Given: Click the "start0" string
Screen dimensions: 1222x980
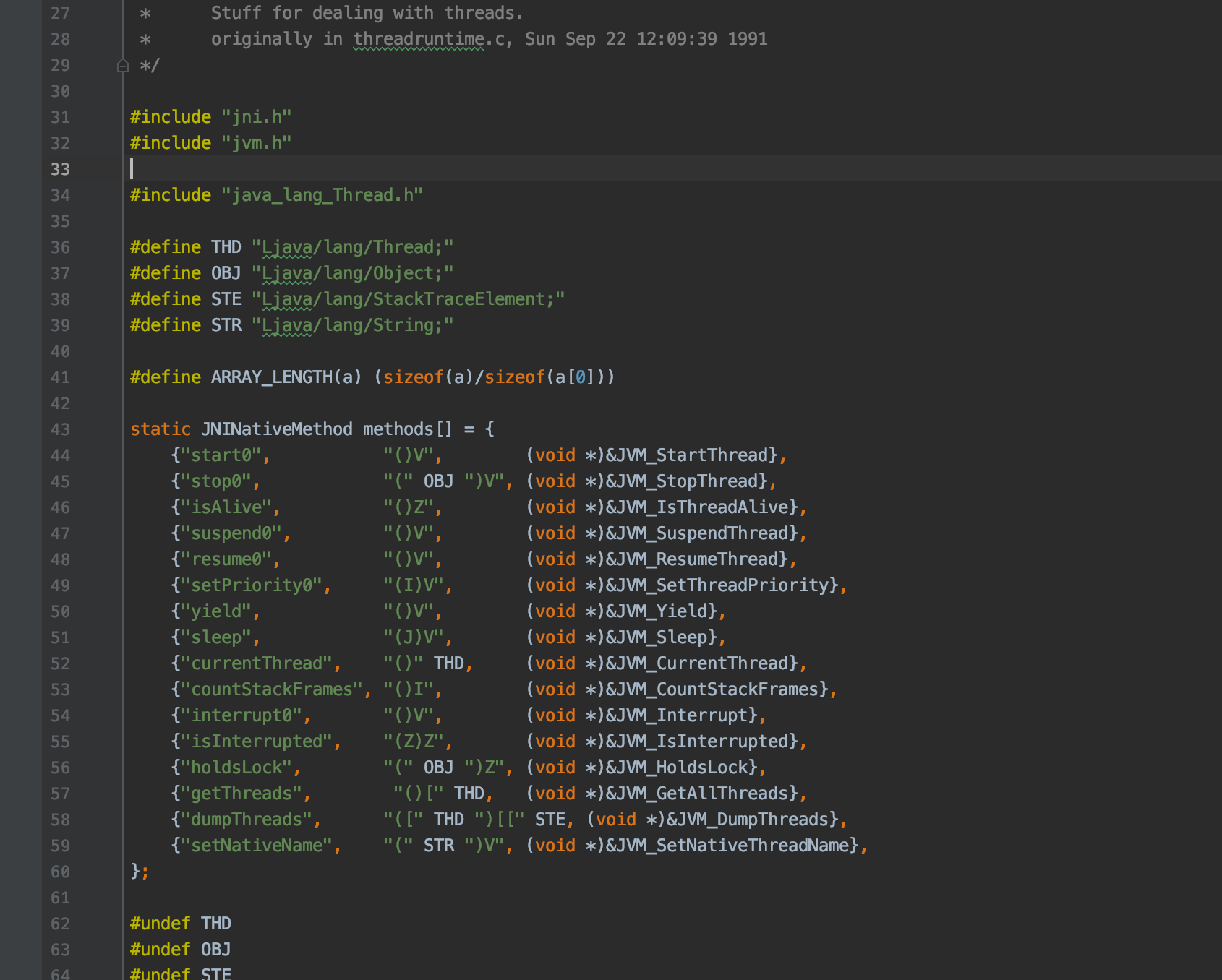Looking at the screenshot, I should click(221, 455).
